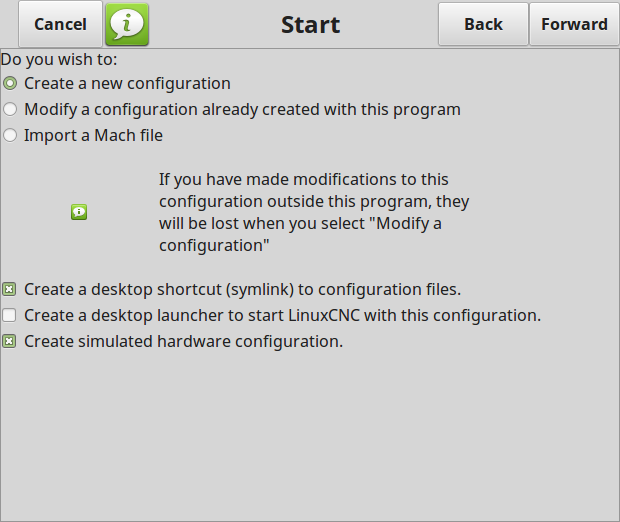The height and width of the screenshot is (522, 620).
Task: Select the Create a new configuration radio circle
Action: pos(10,83)
